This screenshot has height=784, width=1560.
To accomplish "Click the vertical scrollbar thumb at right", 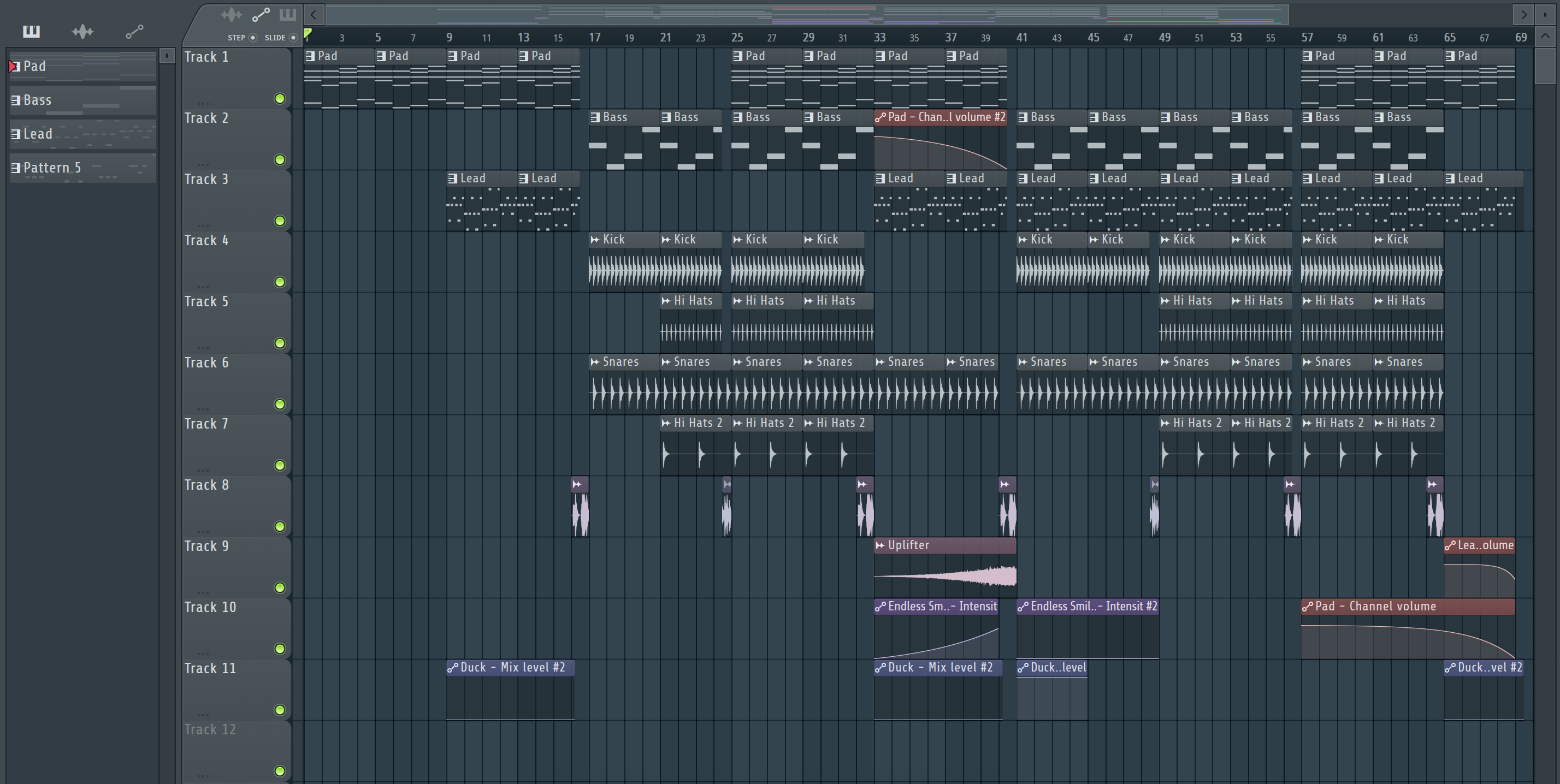I will point(1545,66).
